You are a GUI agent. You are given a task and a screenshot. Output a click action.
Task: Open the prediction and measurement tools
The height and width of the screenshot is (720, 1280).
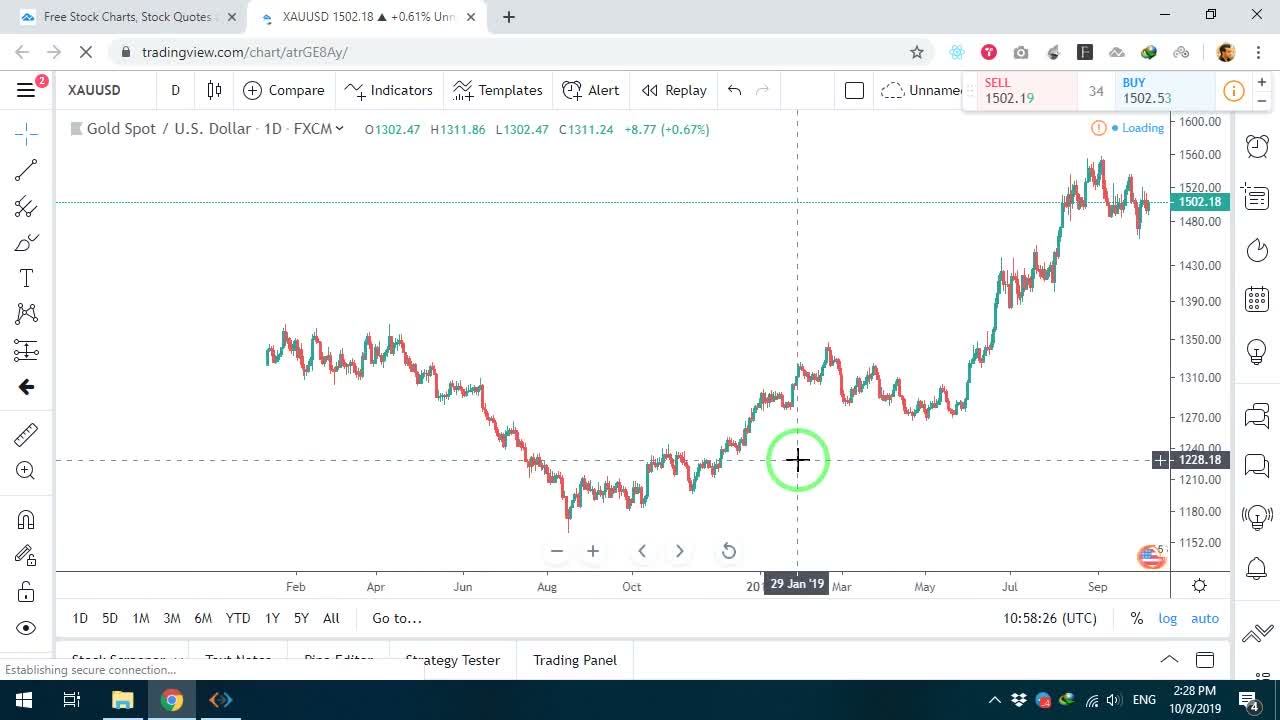pos(26,350)
